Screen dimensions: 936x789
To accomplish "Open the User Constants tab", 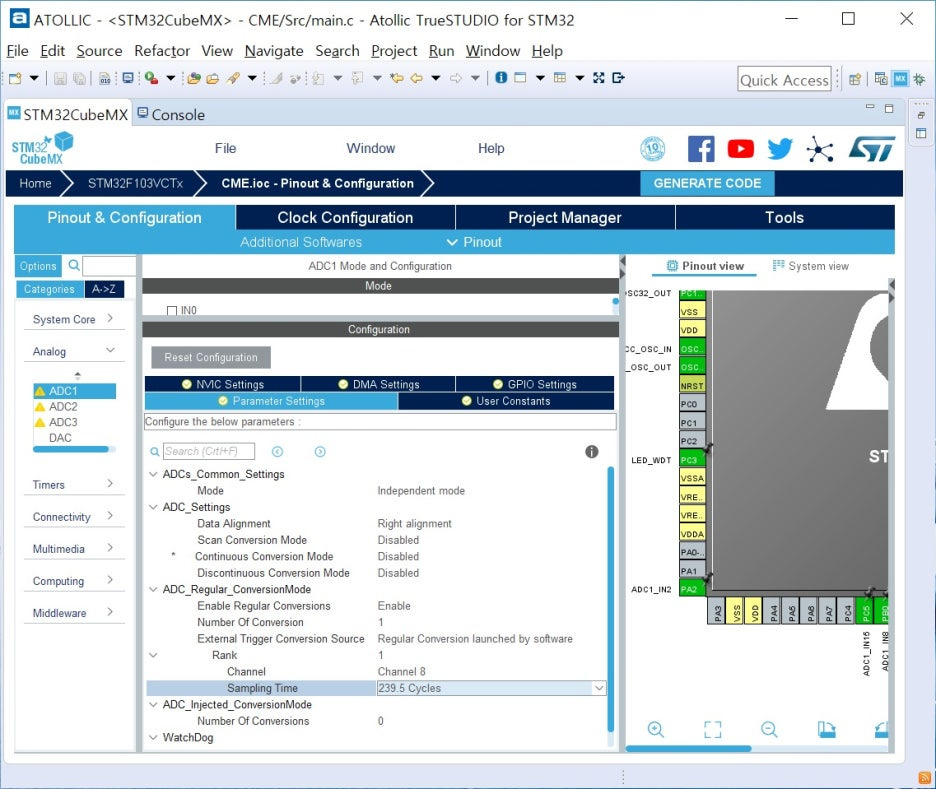I will pos(506,401).
